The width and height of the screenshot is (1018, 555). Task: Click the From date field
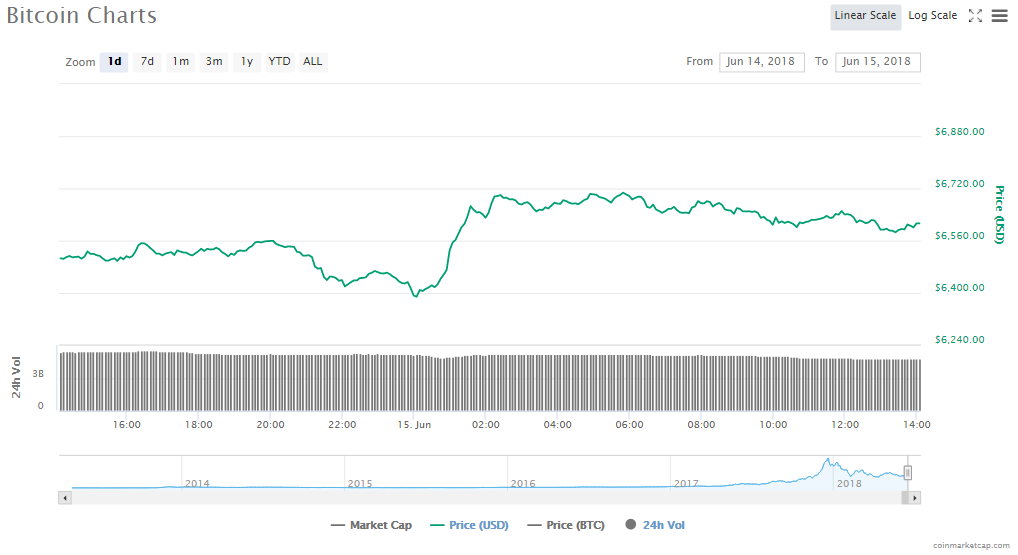click(761, 62)
